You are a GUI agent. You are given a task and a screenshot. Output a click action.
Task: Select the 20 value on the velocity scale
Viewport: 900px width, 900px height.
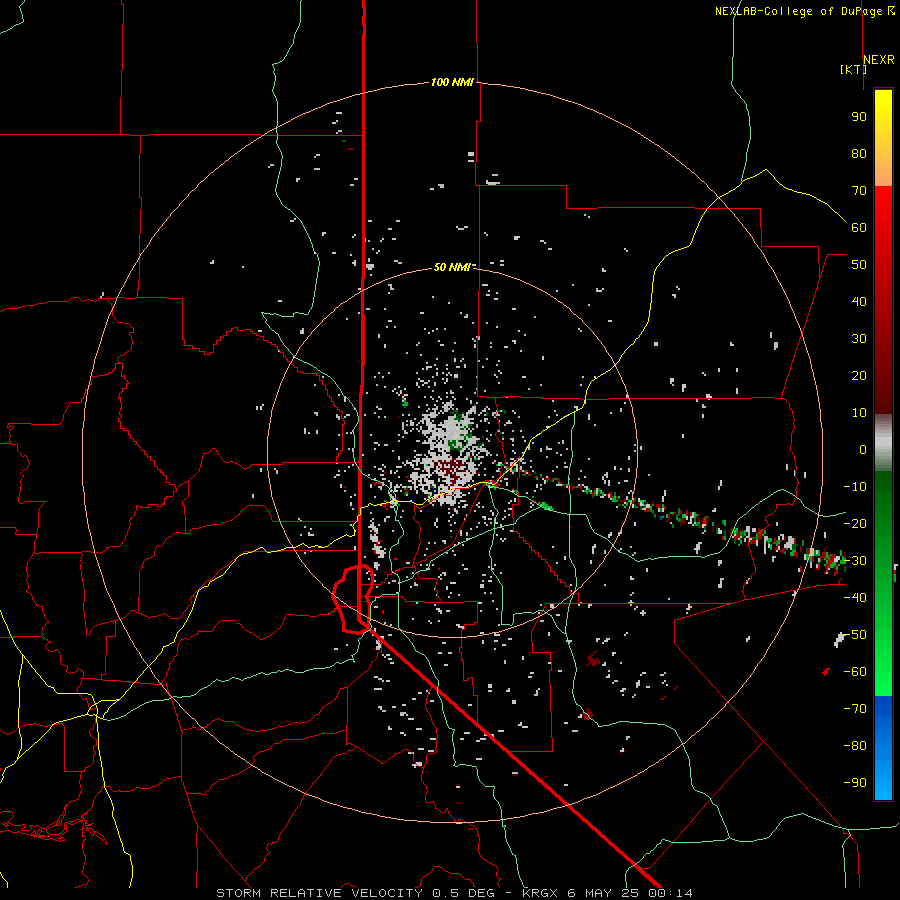pyautogui.click(x=859, y=376)
